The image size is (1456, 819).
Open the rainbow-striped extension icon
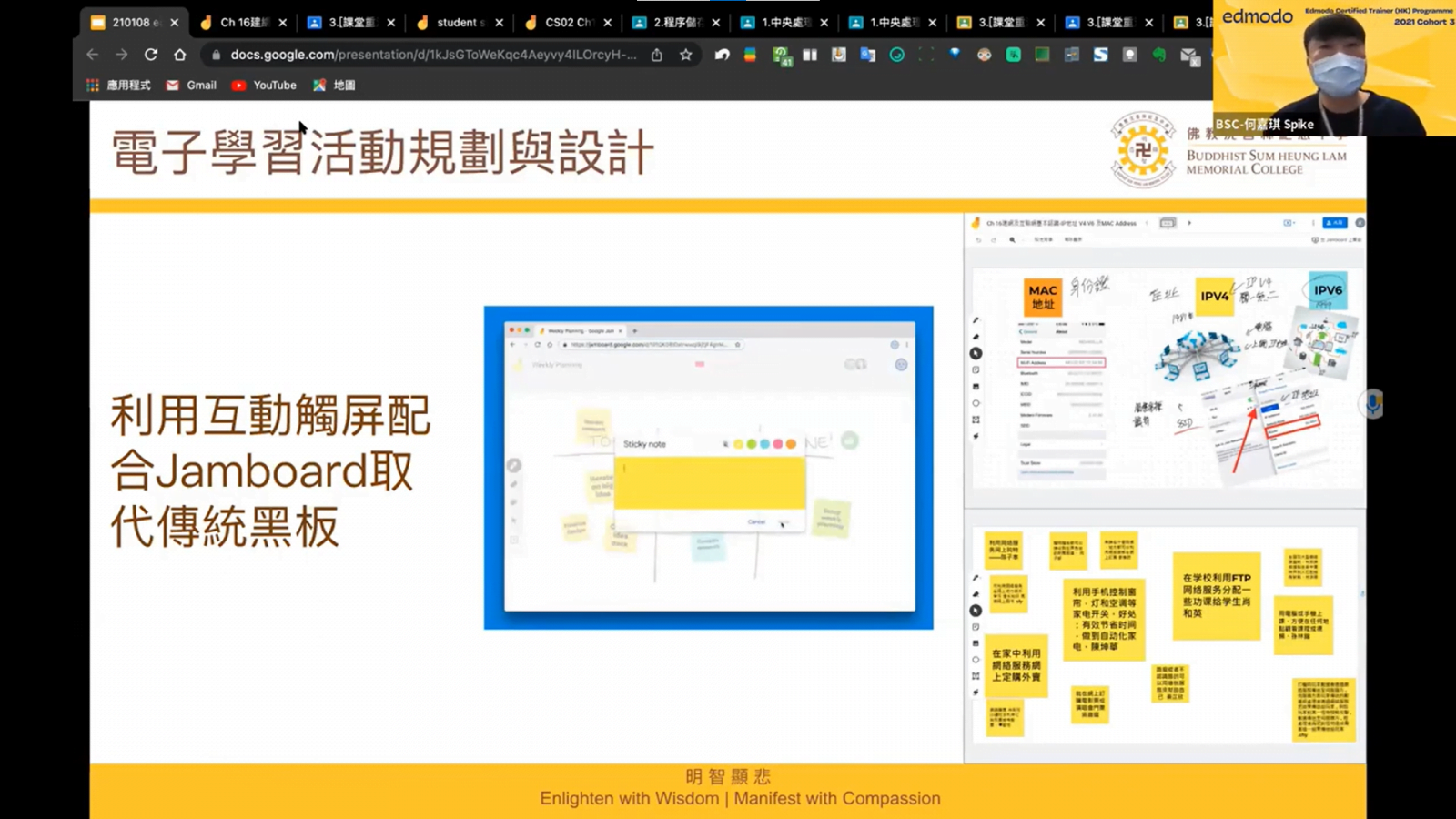pyautogui.click(x=750, y=55)
